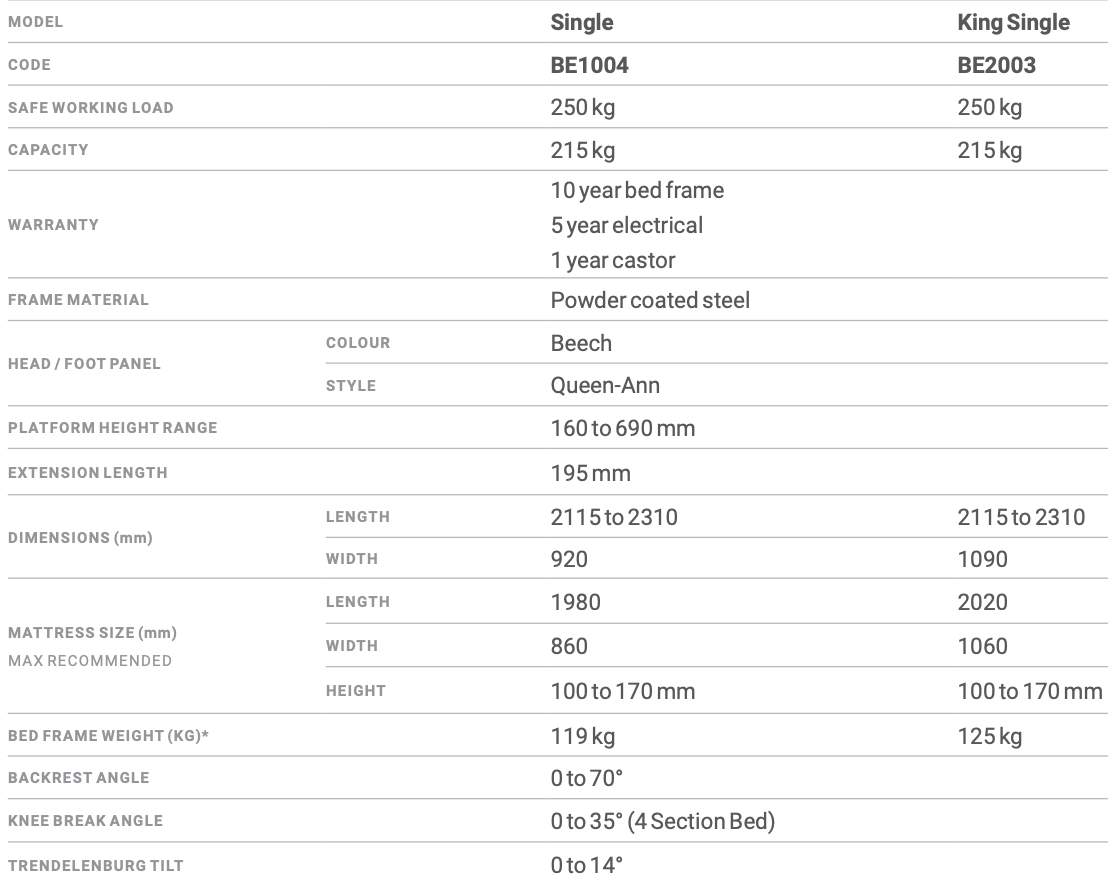The height and width of the screenshot is (884, 1108).
Task: Click the King Single column header
Action: coord(1013,22)
